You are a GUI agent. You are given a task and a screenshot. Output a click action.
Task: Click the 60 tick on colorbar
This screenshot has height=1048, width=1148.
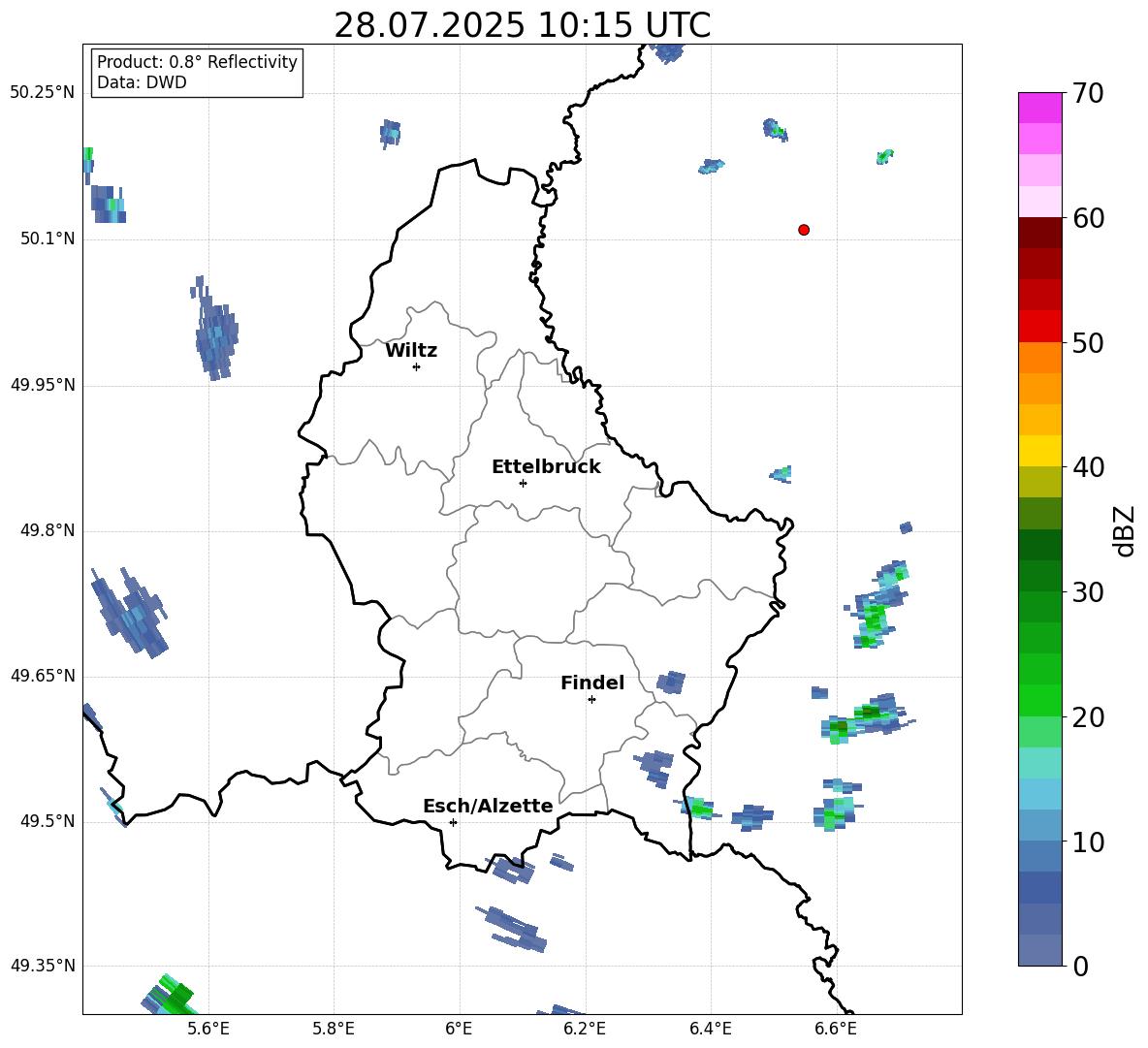1087,218
